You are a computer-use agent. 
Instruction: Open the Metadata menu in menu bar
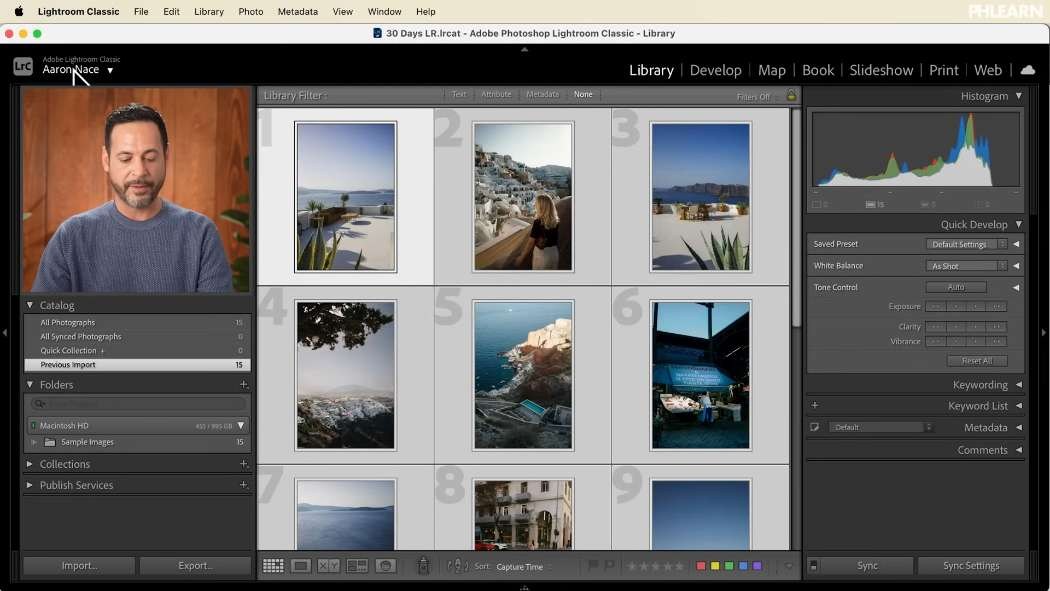click(x=298, y=11)
